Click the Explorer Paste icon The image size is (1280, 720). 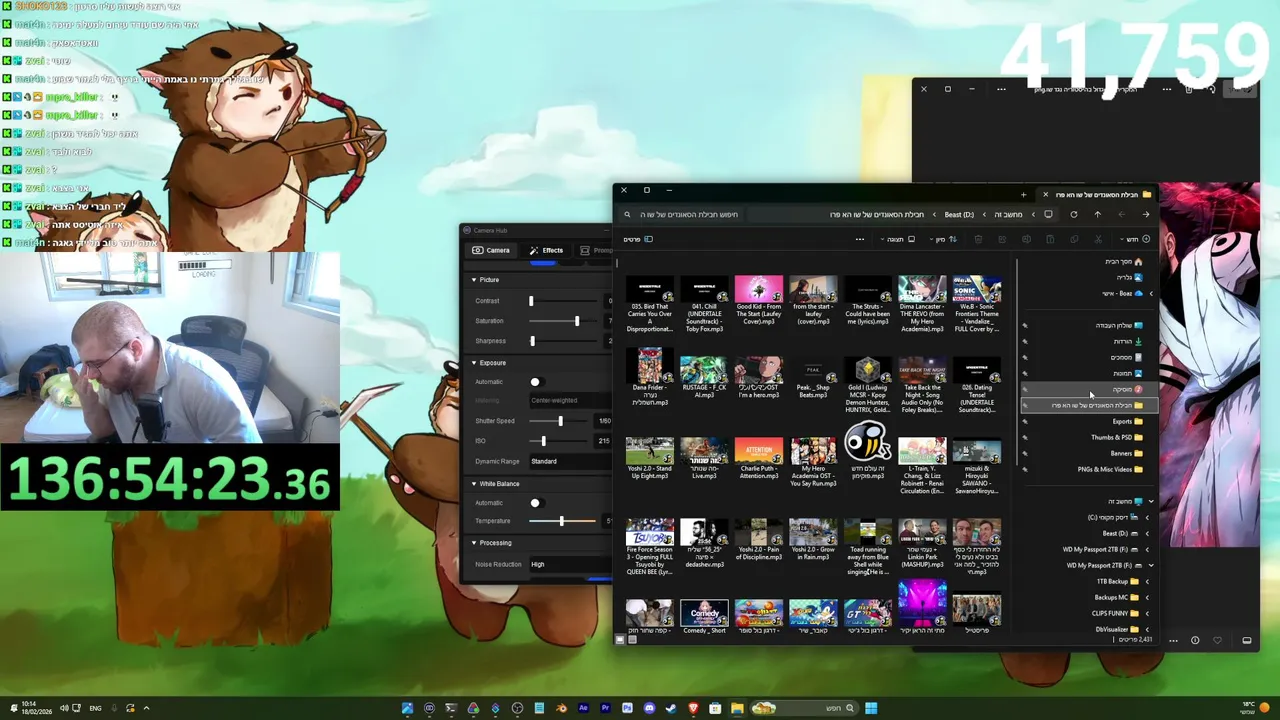pyautogui.click(x=1050, y=239)
